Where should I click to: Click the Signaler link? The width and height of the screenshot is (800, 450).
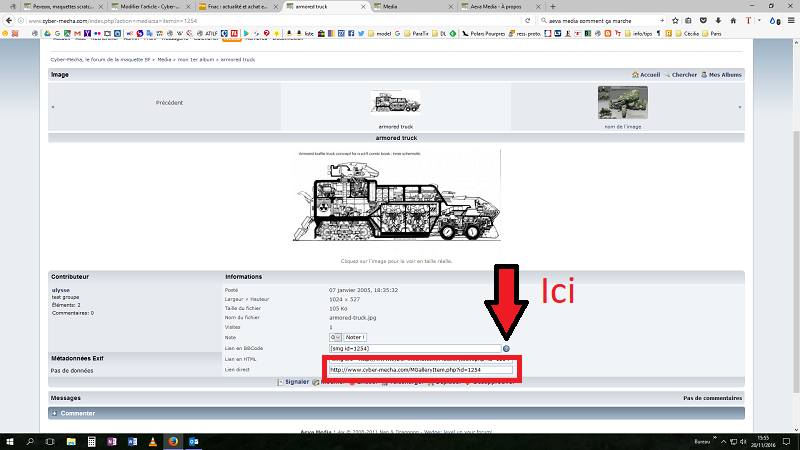(x=293, y=382)
